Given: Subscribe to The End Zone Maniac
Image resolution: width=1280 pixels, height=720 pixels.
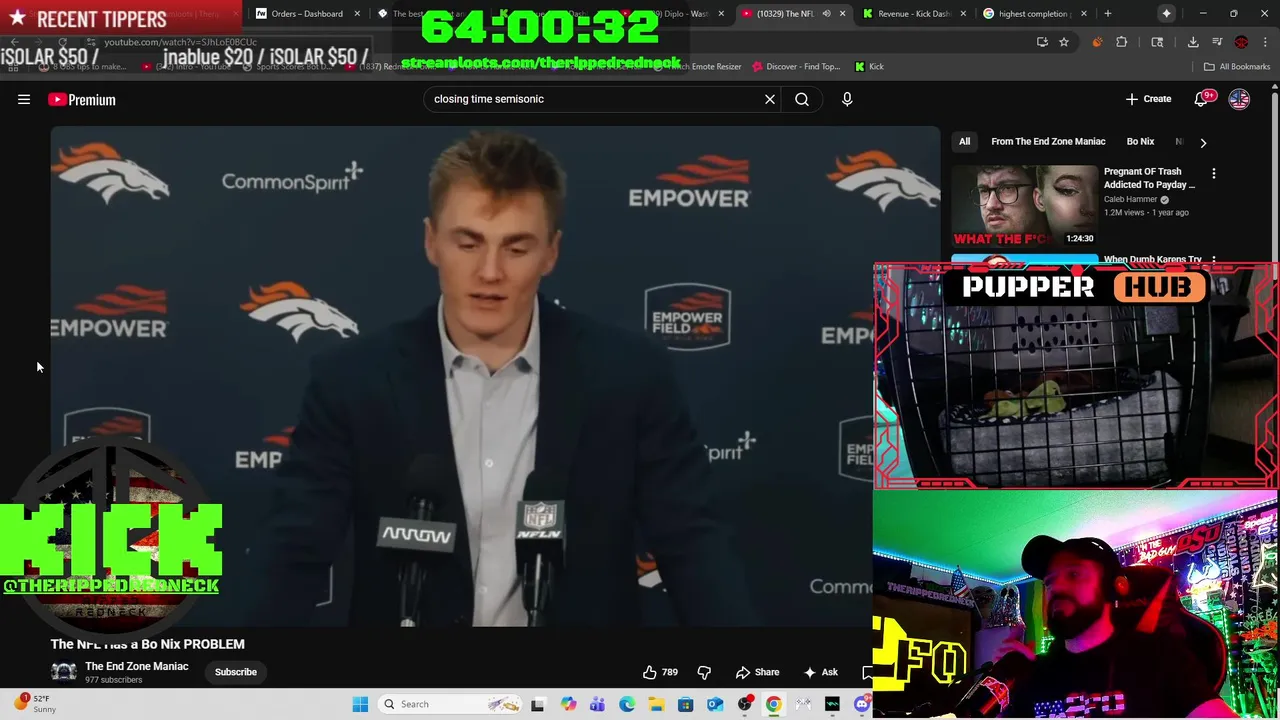Looking at the screenshot, I should (x=236, y=672).
